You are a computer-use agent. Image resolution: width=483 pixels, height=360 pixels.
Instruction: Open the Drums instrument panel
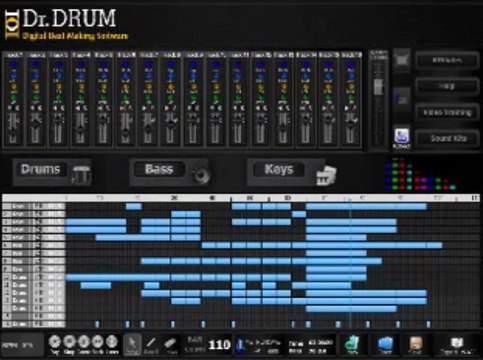point(52,172)
